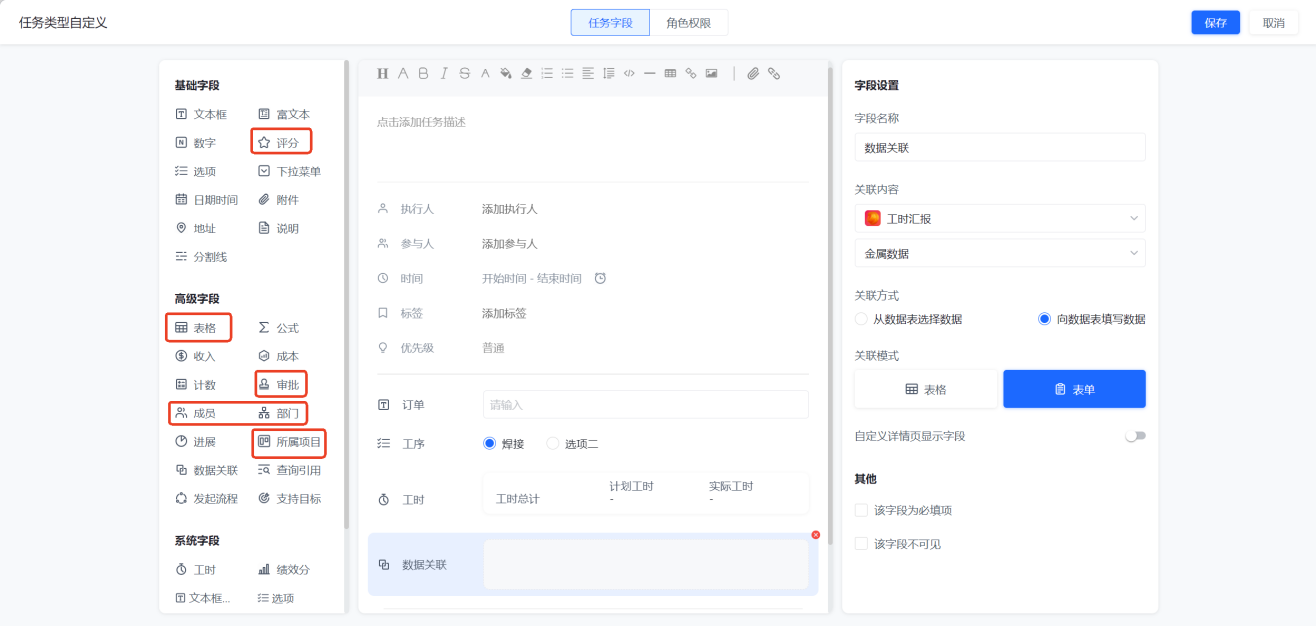Add the 分割线 divider field
1316x626 pixels.
pos(202,257)
